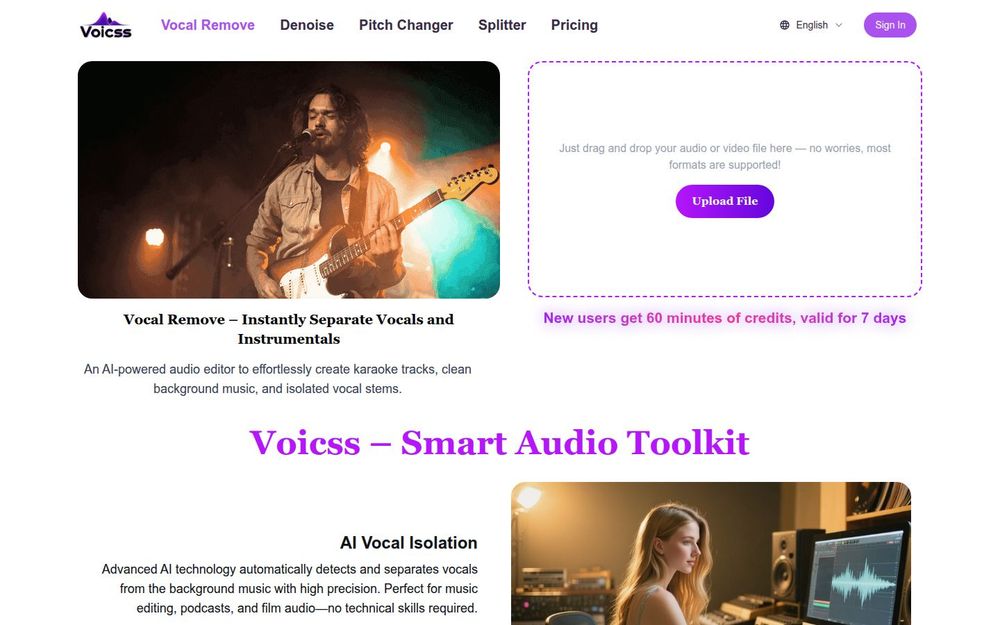Expand the English language chevron
The width and height of the screenshot is (1000, 625).
point(839,25)
